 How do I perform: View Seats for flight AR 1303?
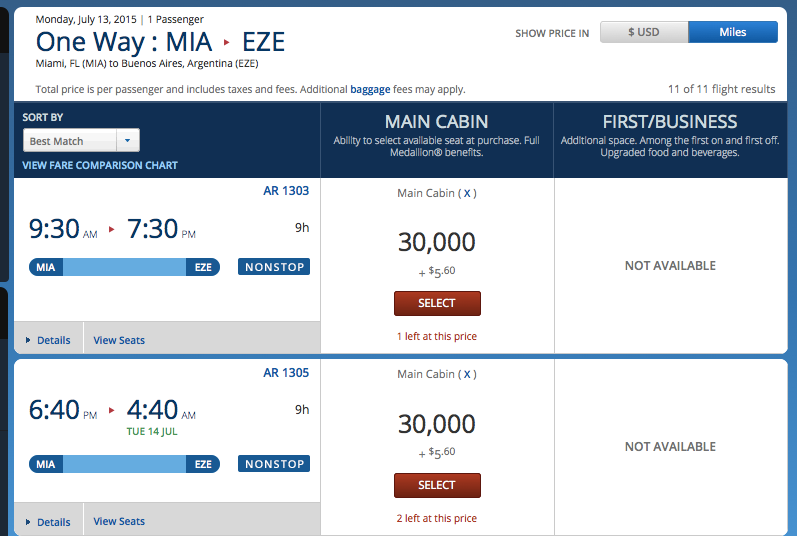point(119,340)
